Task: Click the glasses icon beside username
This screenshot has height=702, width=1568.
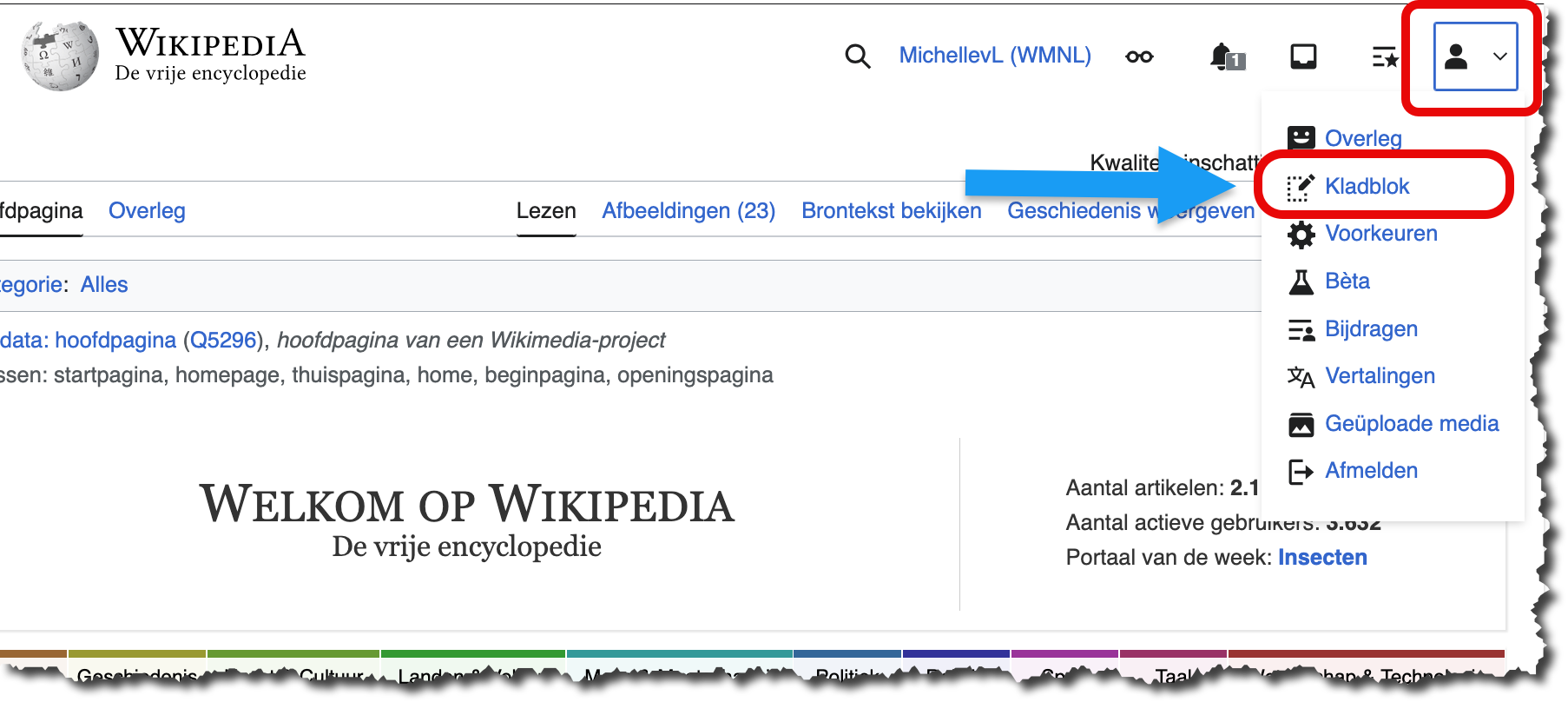Action: coord(1139,56)
